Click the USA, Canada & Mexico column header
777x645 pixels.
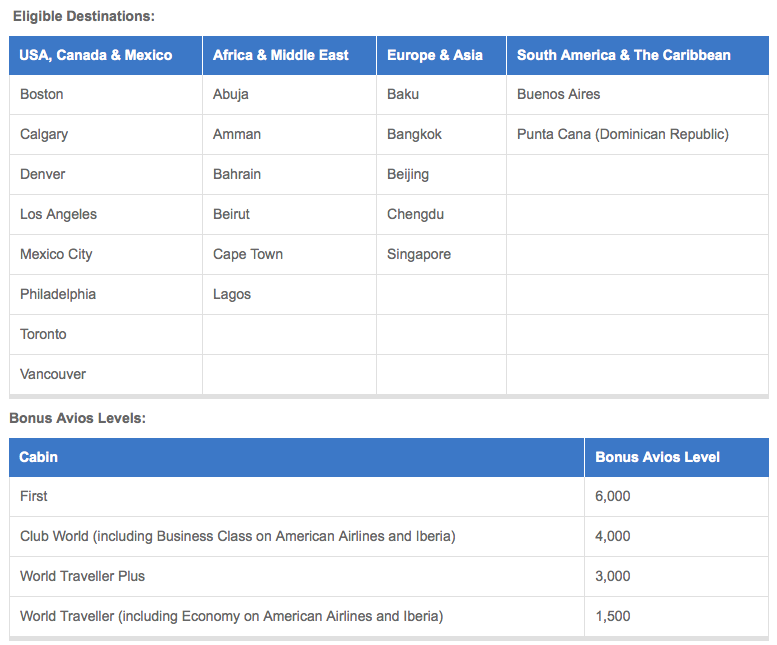pyautogui.click(x=106, y=55)
